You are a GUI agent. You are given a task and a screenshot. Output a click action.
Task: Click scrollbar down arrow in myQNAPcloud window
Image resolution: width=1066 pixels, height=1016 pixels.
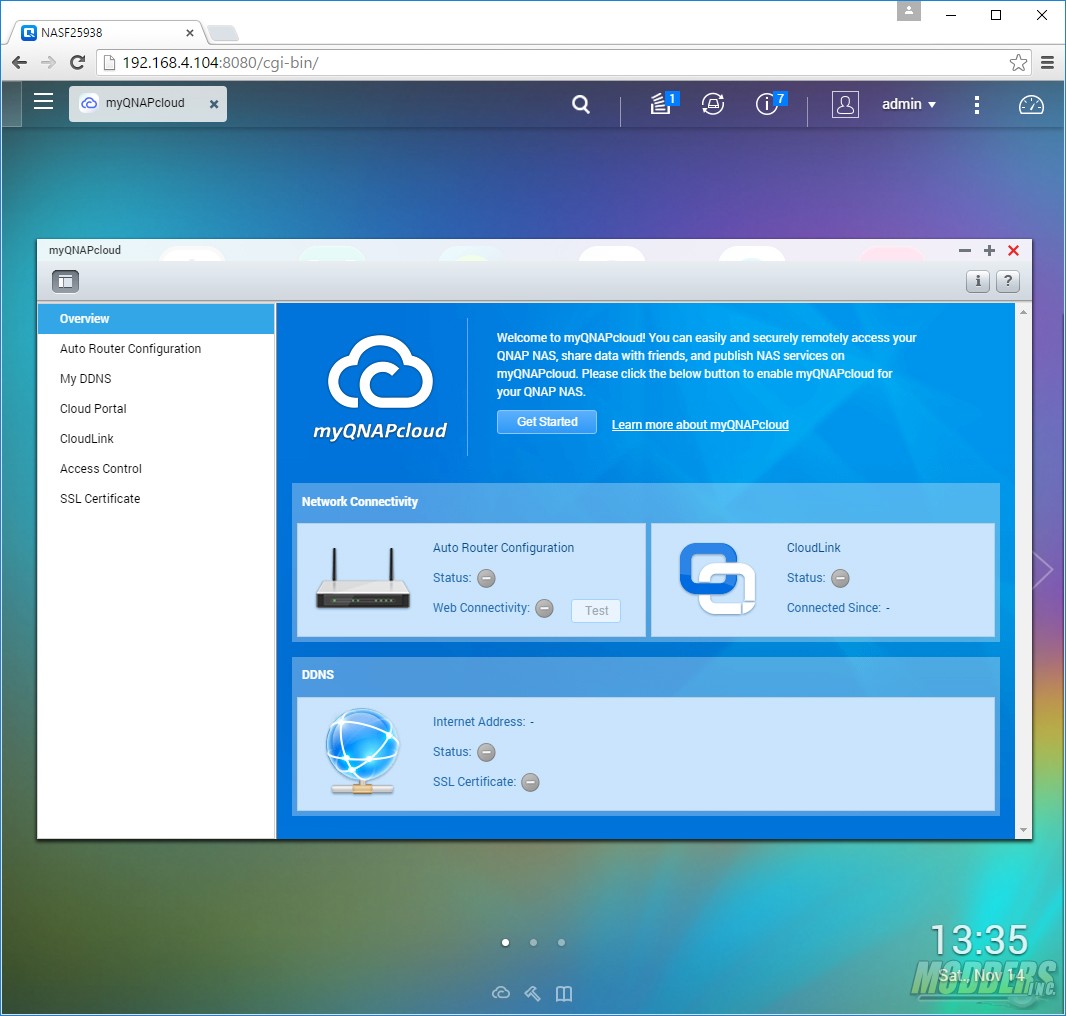click(x=1023, y=830)
